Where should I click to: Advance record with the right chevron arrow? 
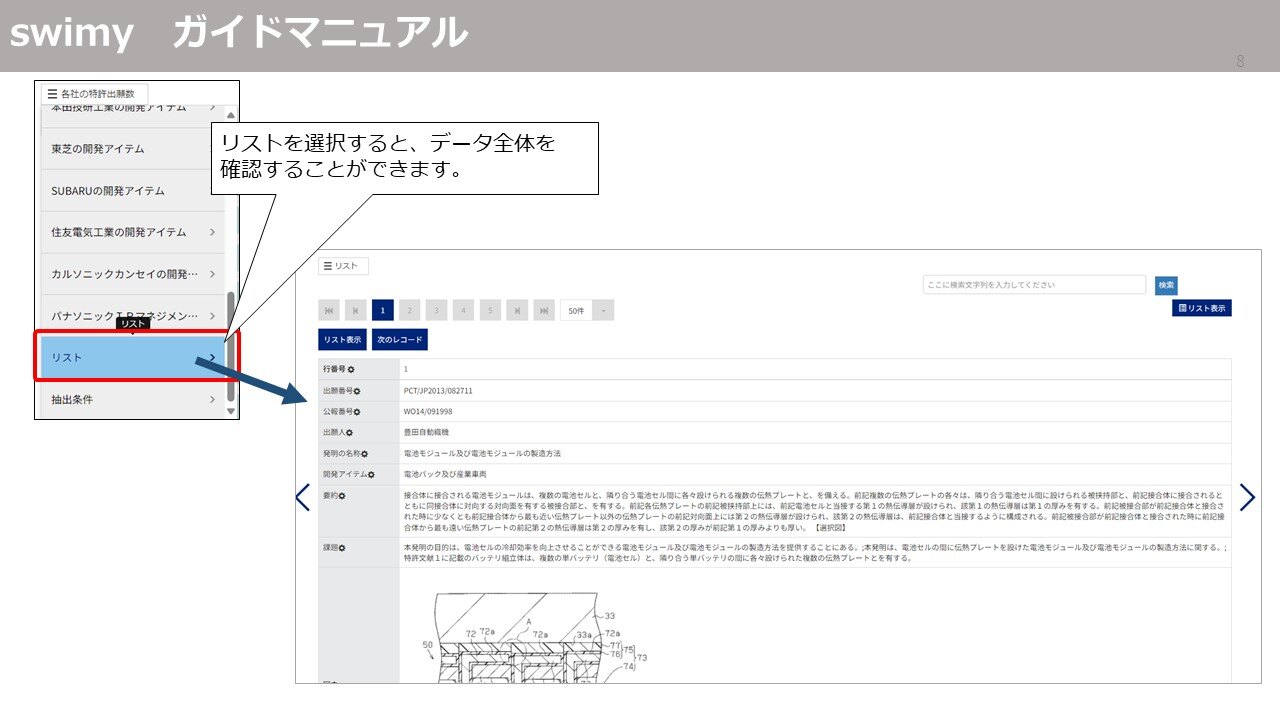point(1248,497)
